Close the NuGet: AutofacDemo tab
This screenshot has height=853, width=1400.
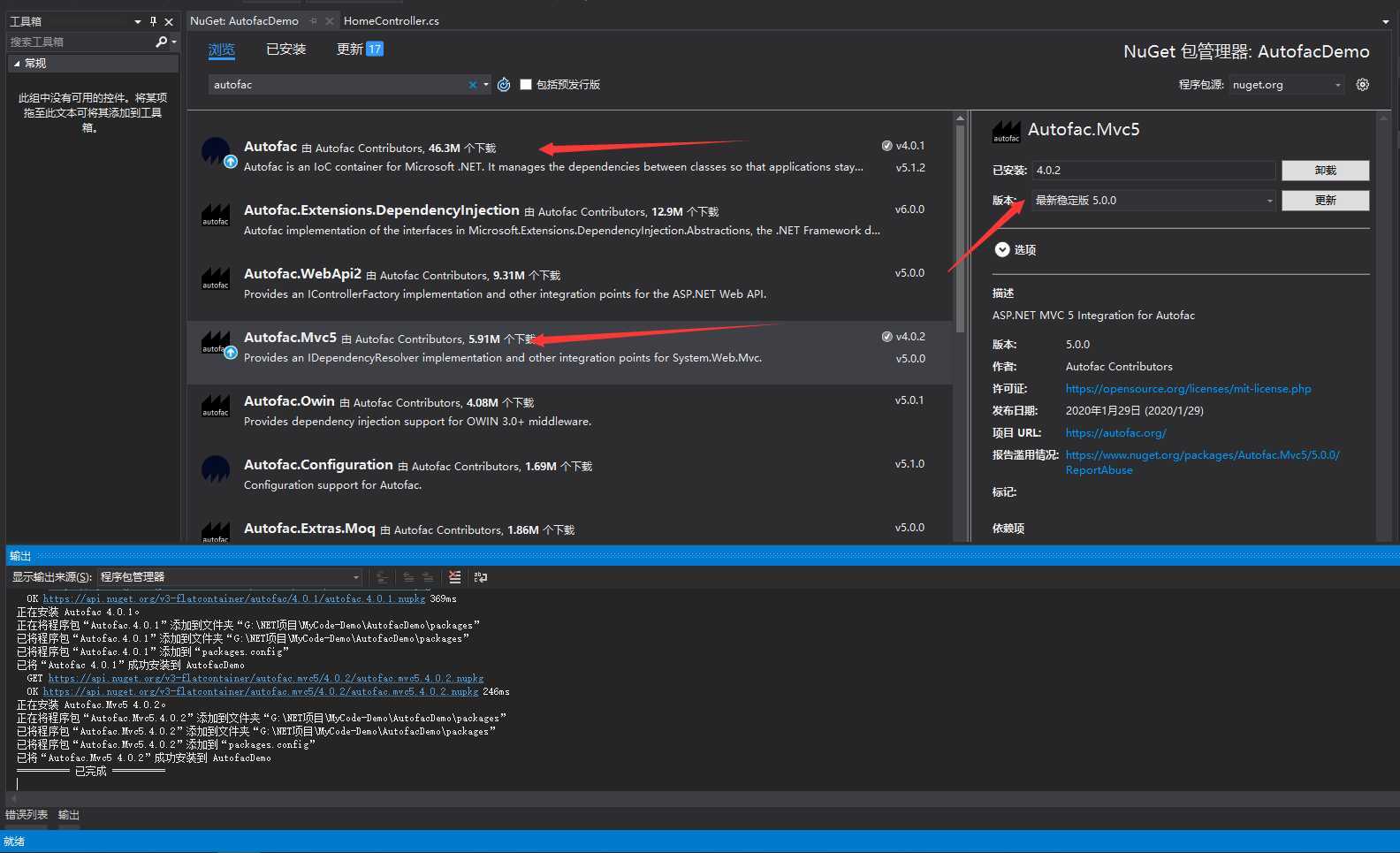click(x=330, y=21)
